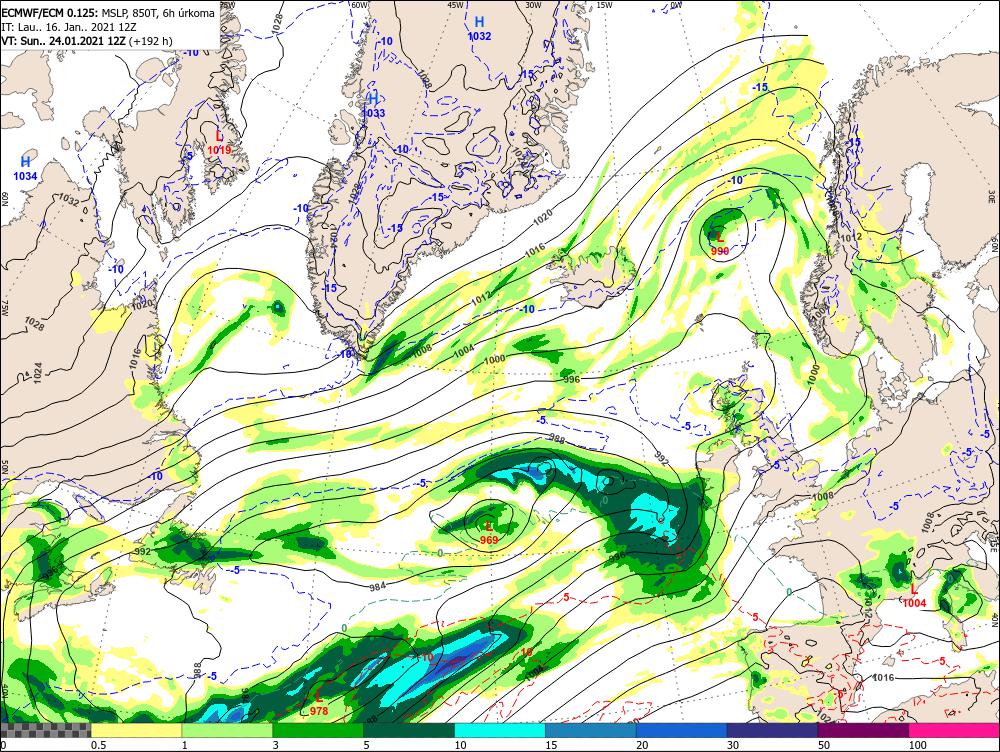The image size is (1000, 752).
Task: Click the steel blue 15–20 mm legend swatch
Action: tap(591, 730)
